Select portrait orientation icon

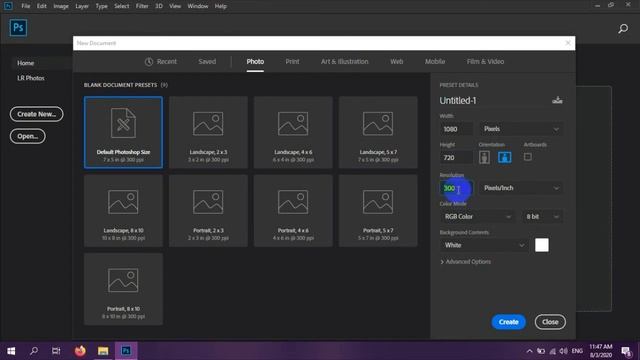click(x=484, y=157)
